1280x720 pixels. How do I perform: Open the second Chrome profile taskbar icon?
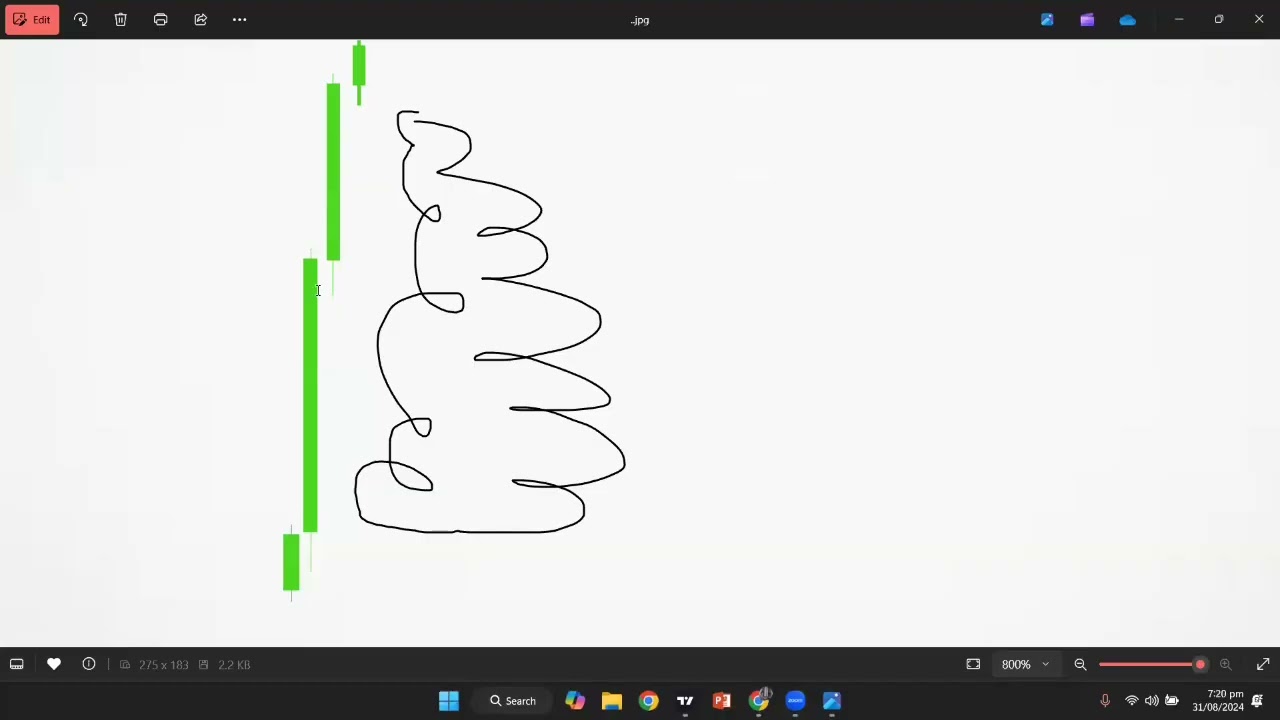[759, 701]
